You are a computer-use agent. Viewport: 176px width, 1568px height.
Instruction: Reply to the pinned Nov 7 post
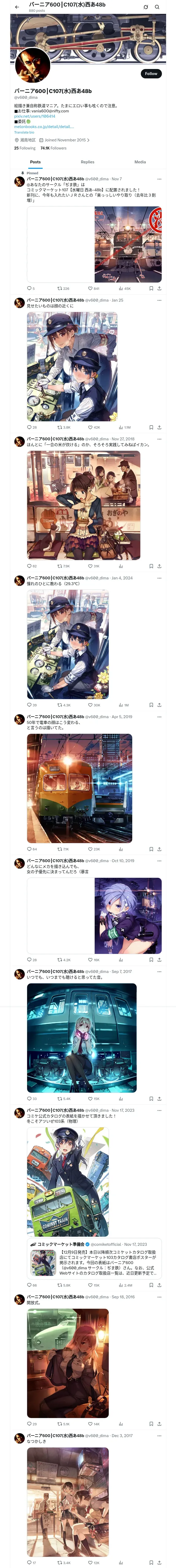(x=29, y=289)
